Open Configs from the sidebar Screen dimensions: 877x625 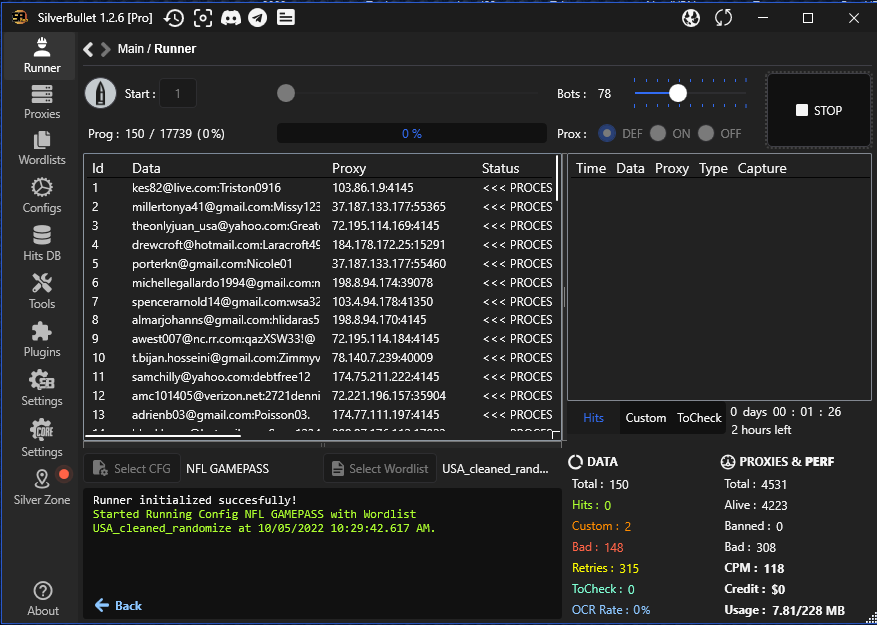coord(41,196)
